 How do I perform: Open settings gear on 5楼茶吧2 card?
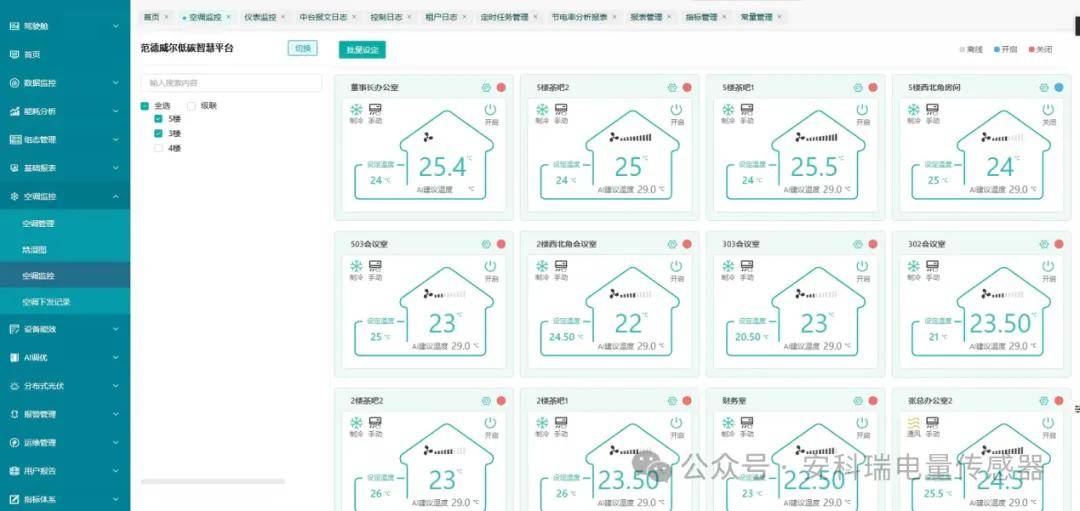672,87
